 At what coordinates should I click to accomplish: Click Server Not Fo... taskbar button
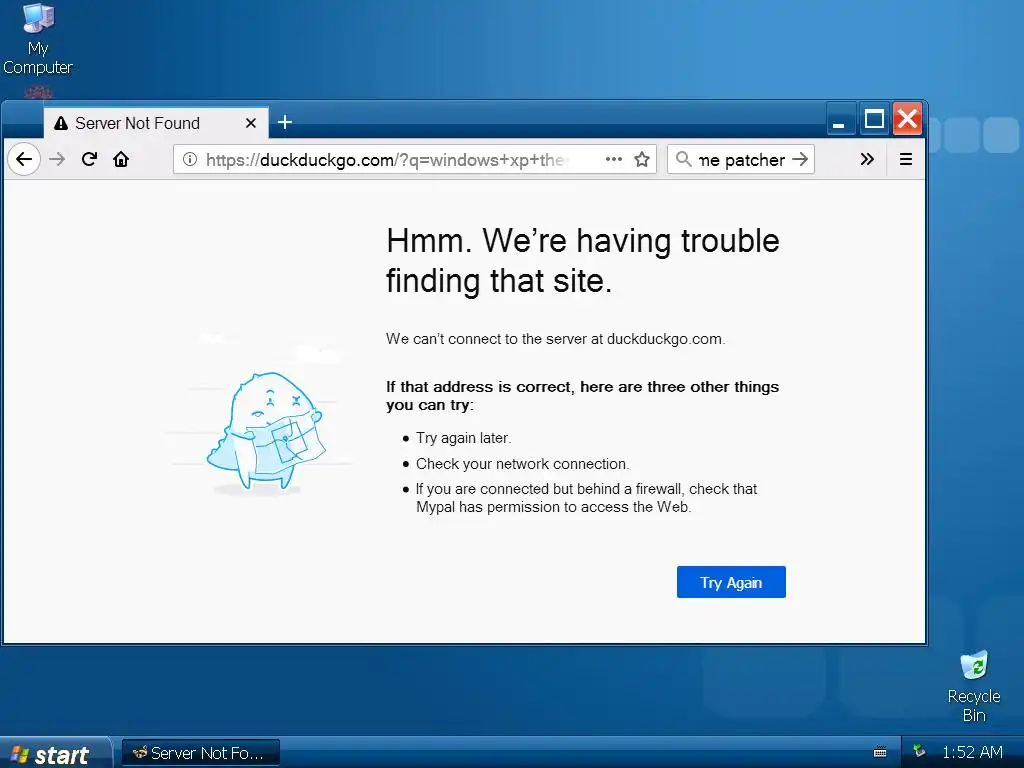(x=201, y=753)
